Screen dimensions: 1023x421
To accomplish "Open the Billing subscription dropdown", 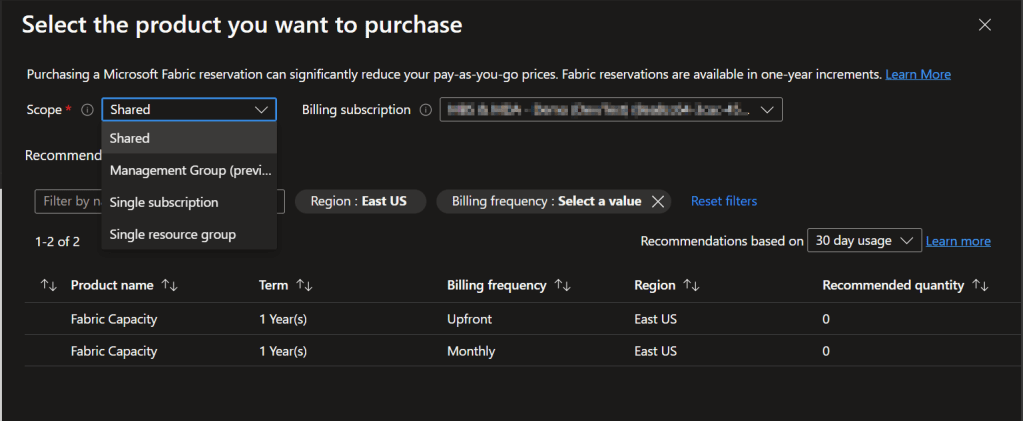I will [x=766, y=110].
